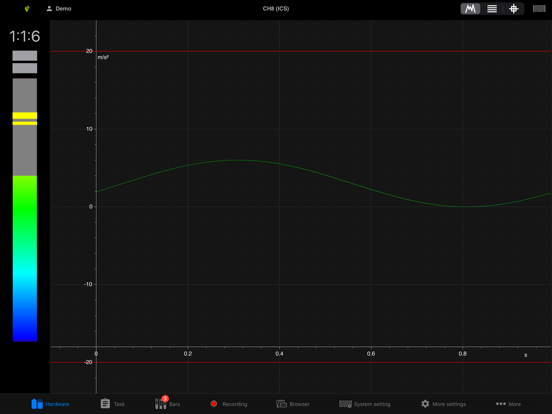Image resolution: width=552 pixels, height=414 pixels.
Task: Start Recording from bottom bar
Action: click(x=228, y=404)
